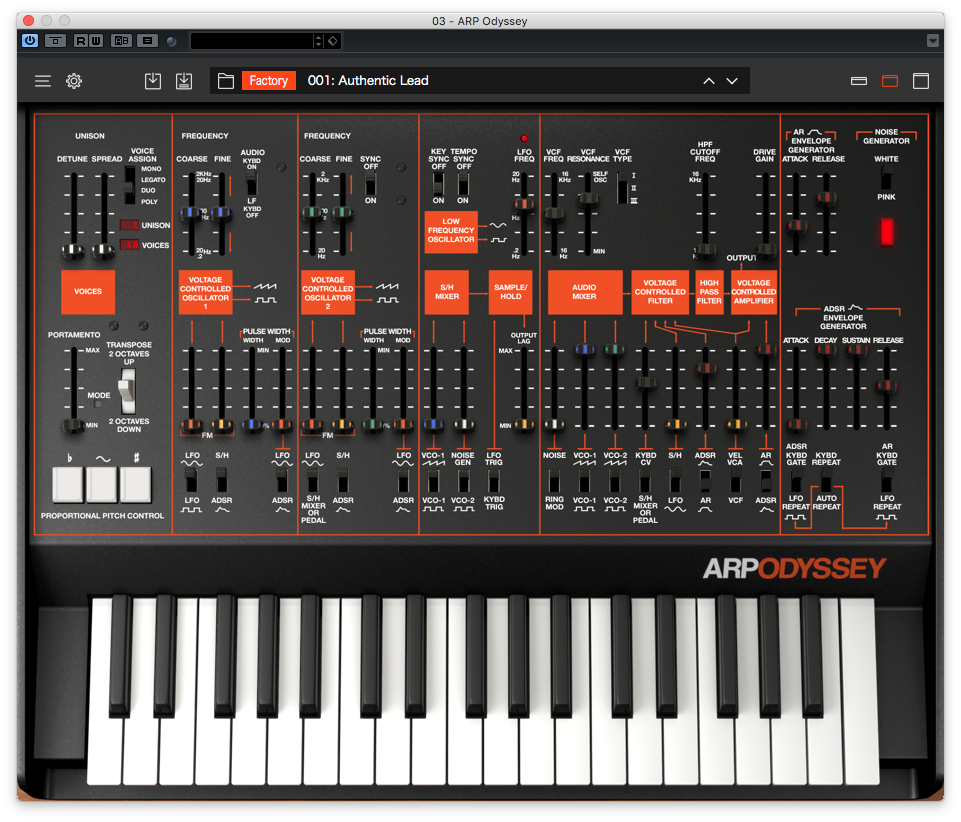This screenshot has height=822, width=961.
Task: Click the HPF Cutoff Freq slider knob
Action: pyautogui.click(x=705, y=250)
